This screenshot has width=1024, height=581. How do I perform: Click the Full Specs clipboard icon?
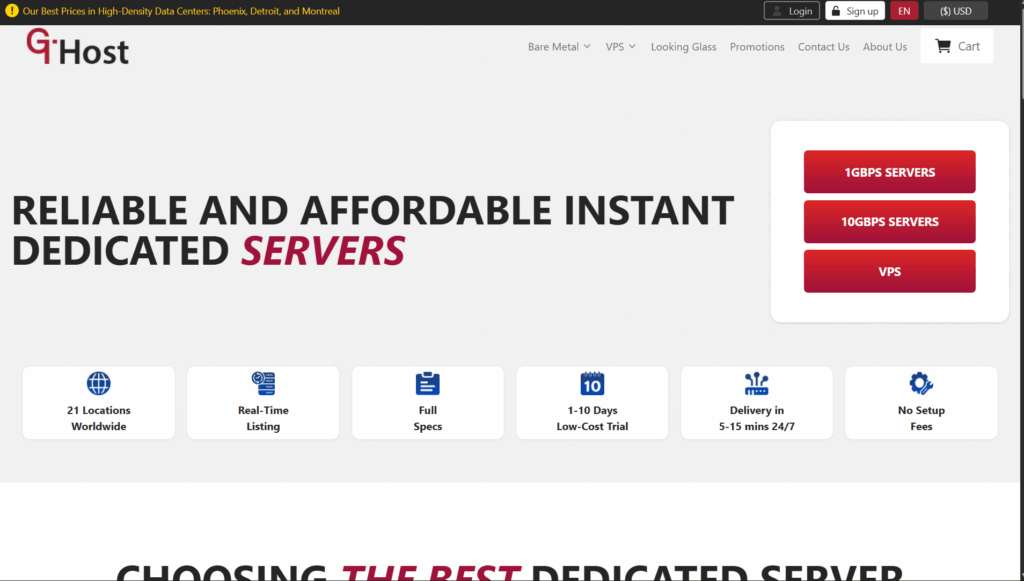[428, 383]
